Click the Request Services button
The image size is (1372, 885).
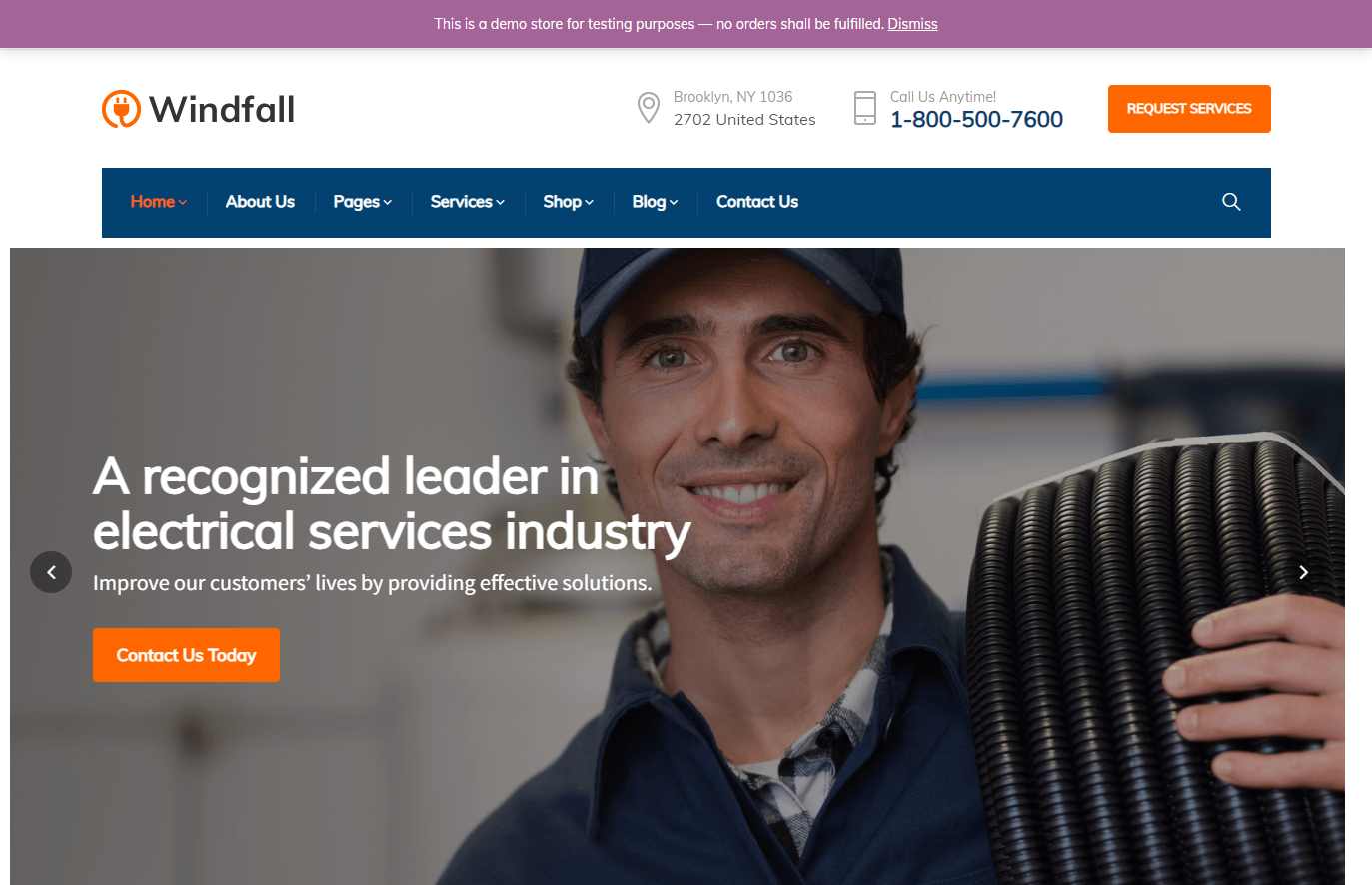click(x=1189, y=109)
